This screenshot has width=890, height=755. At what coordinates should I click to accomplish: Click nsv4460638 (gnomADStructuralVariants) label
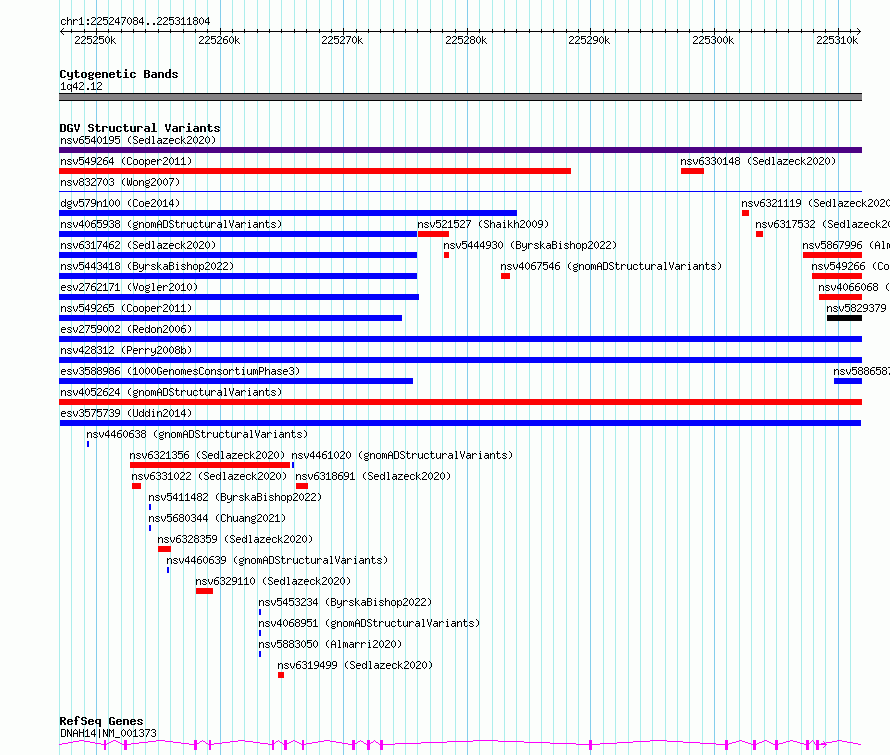coord(197,434)
